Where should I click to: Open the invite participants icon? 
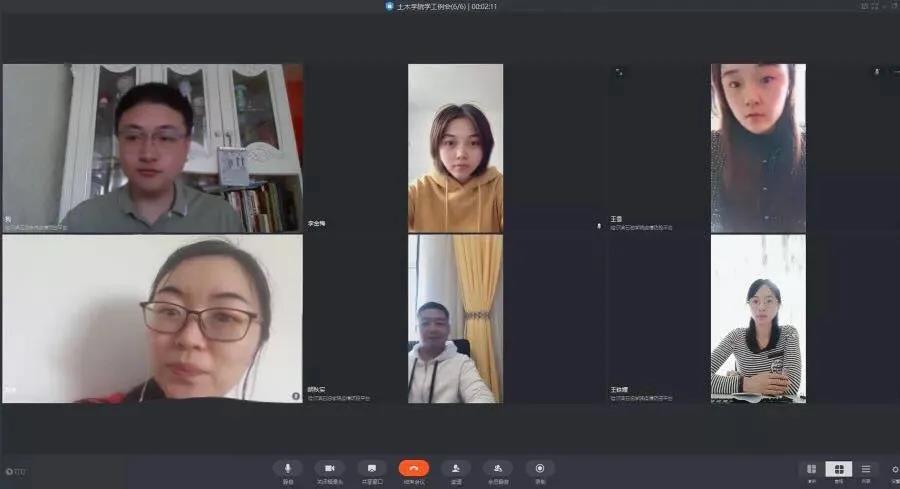[x=456, y=468]
